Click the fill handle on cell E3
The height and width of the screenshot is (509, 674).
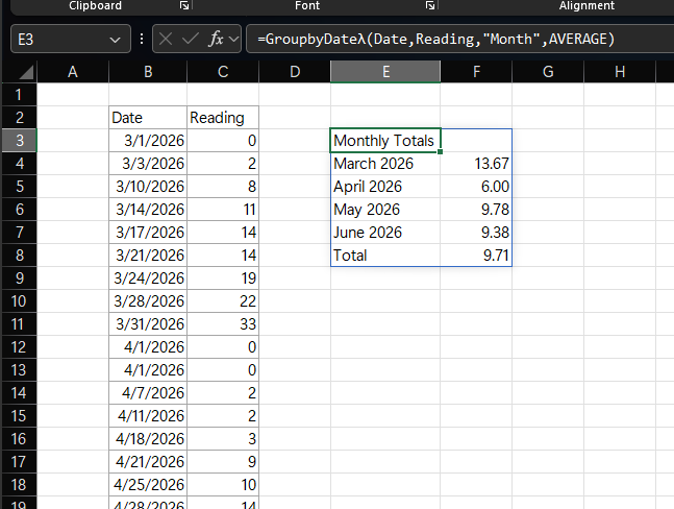440,152
